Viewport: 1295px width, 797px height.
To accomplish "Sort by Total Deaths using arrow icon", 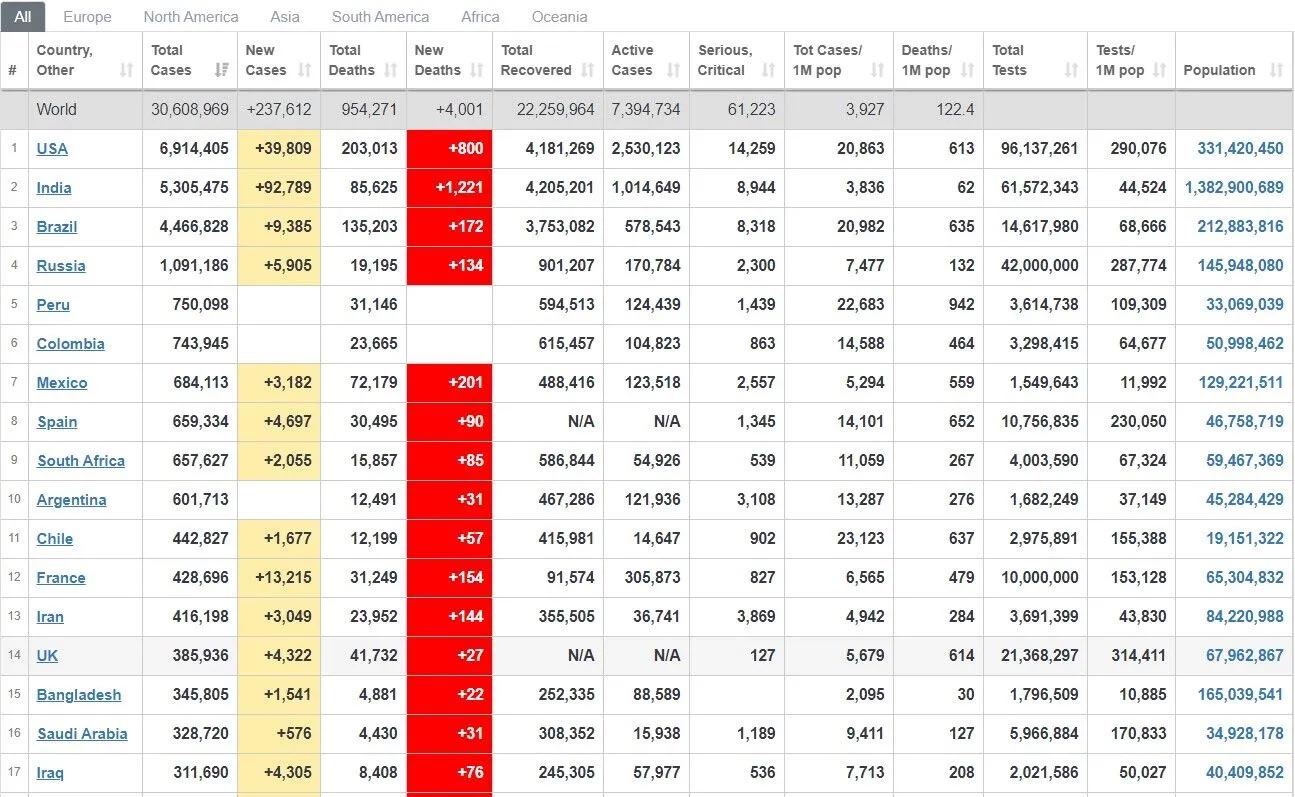I will pos(391,70).
